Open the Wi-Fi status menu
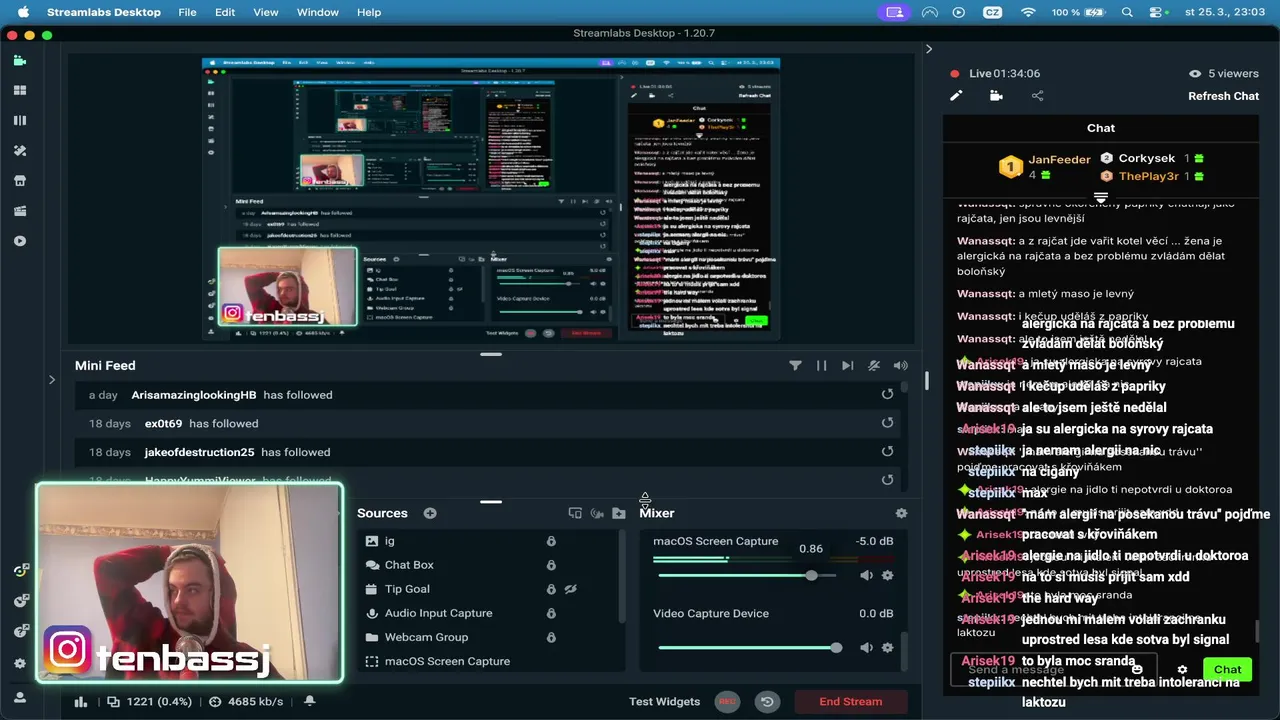Image resolution: width=1280 pixels, height=720 pixels. coord(1028,12)
